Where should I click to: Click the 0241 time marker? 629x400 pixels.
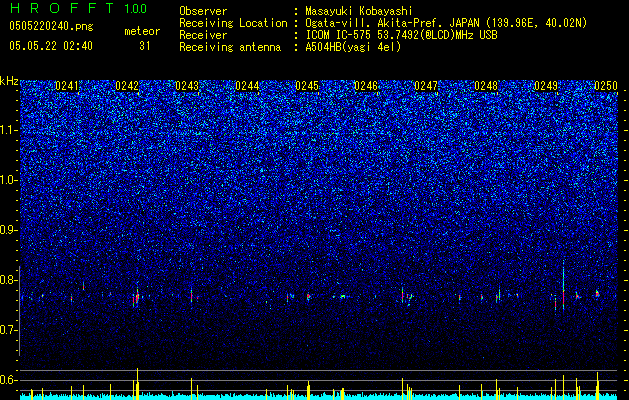[67, 86]
